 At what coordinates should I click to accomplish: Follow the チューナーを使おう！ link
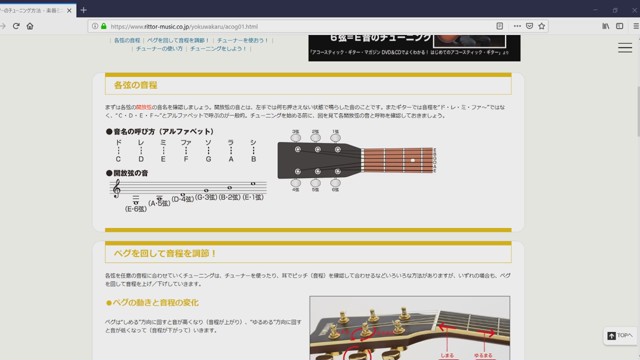coord(243,40)
